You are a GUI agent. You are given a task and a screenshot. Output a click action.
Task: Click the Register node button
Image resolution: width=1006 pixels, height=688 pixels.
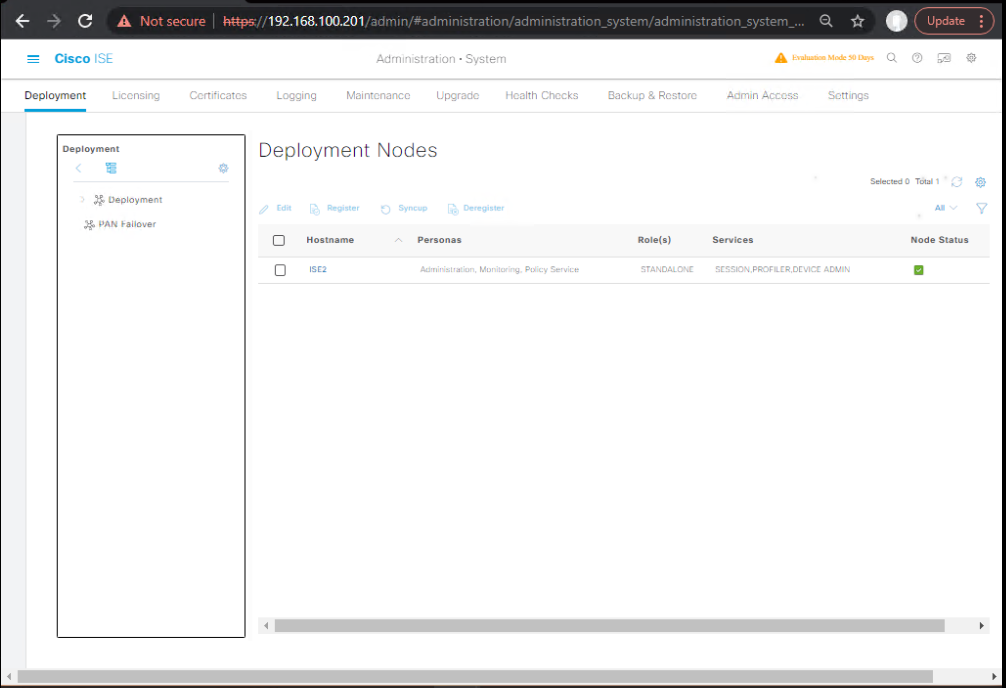(334, 209)
